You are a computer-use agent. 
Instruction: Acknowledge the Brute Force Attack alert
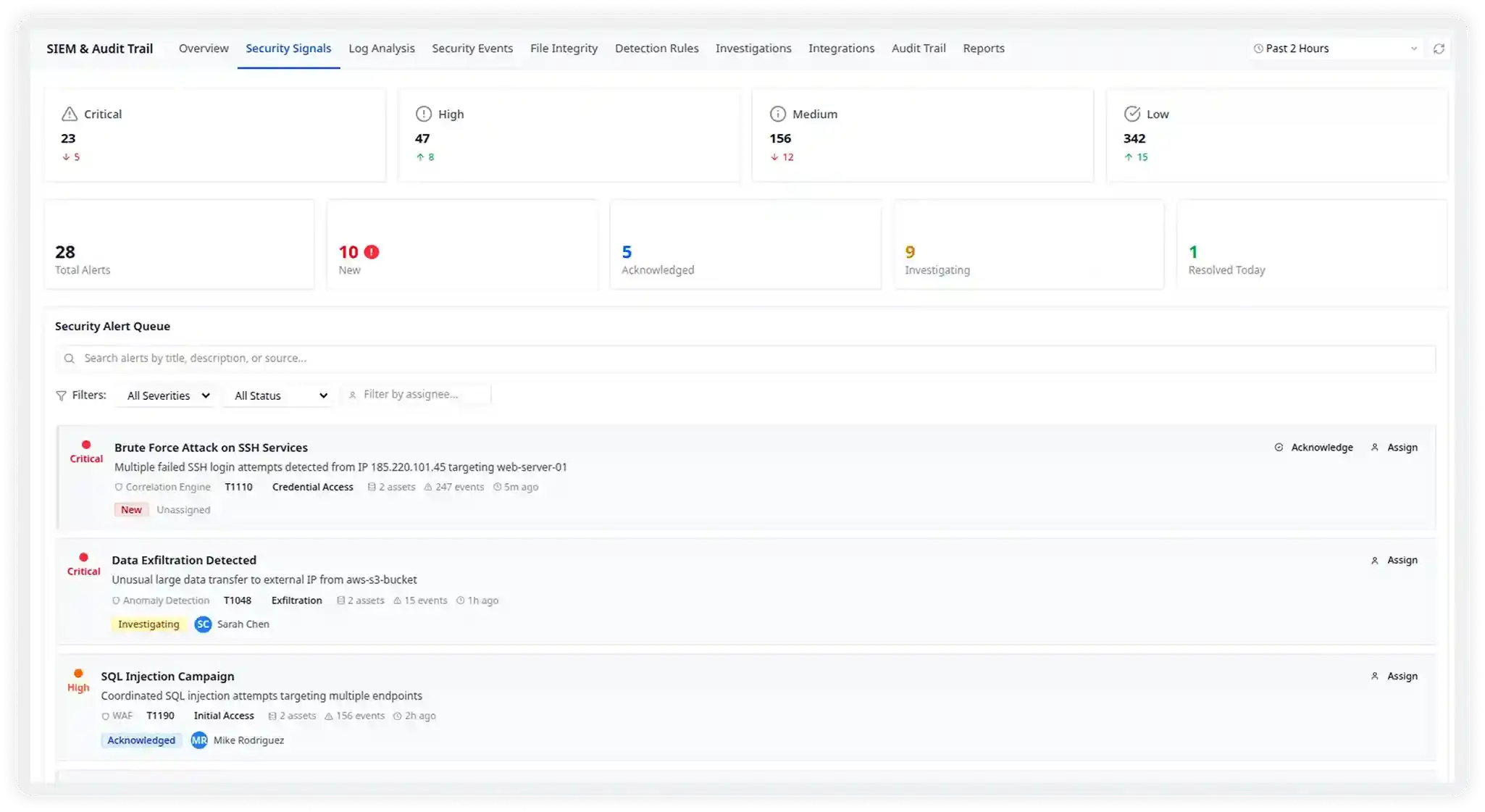tap(1314, 447)
